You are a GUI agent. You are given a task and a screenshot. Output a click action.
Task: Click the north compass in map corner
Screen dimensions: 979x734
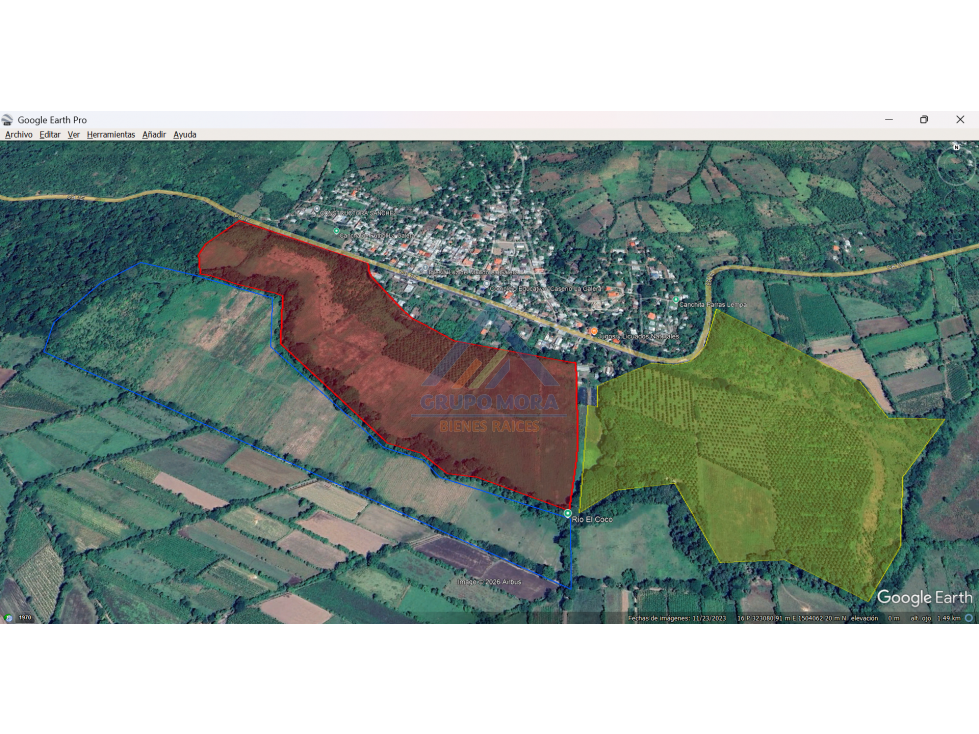956,164
